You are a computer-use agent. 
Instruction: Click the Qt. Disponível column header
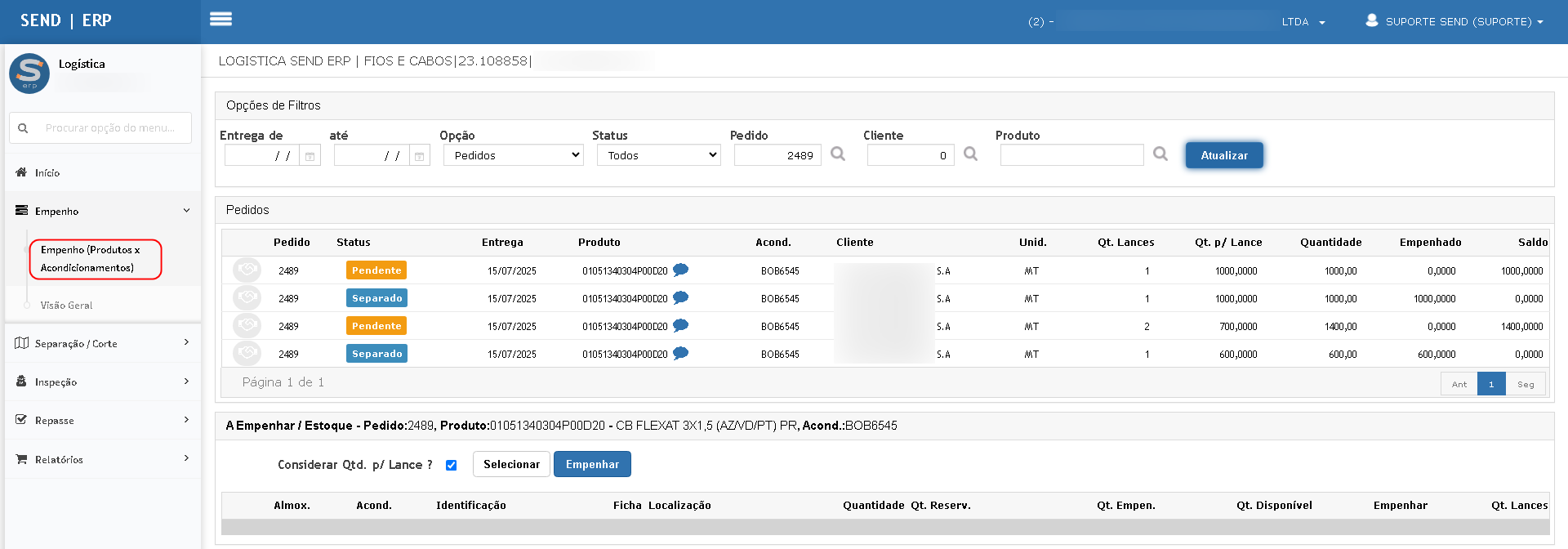[1274, 506]
